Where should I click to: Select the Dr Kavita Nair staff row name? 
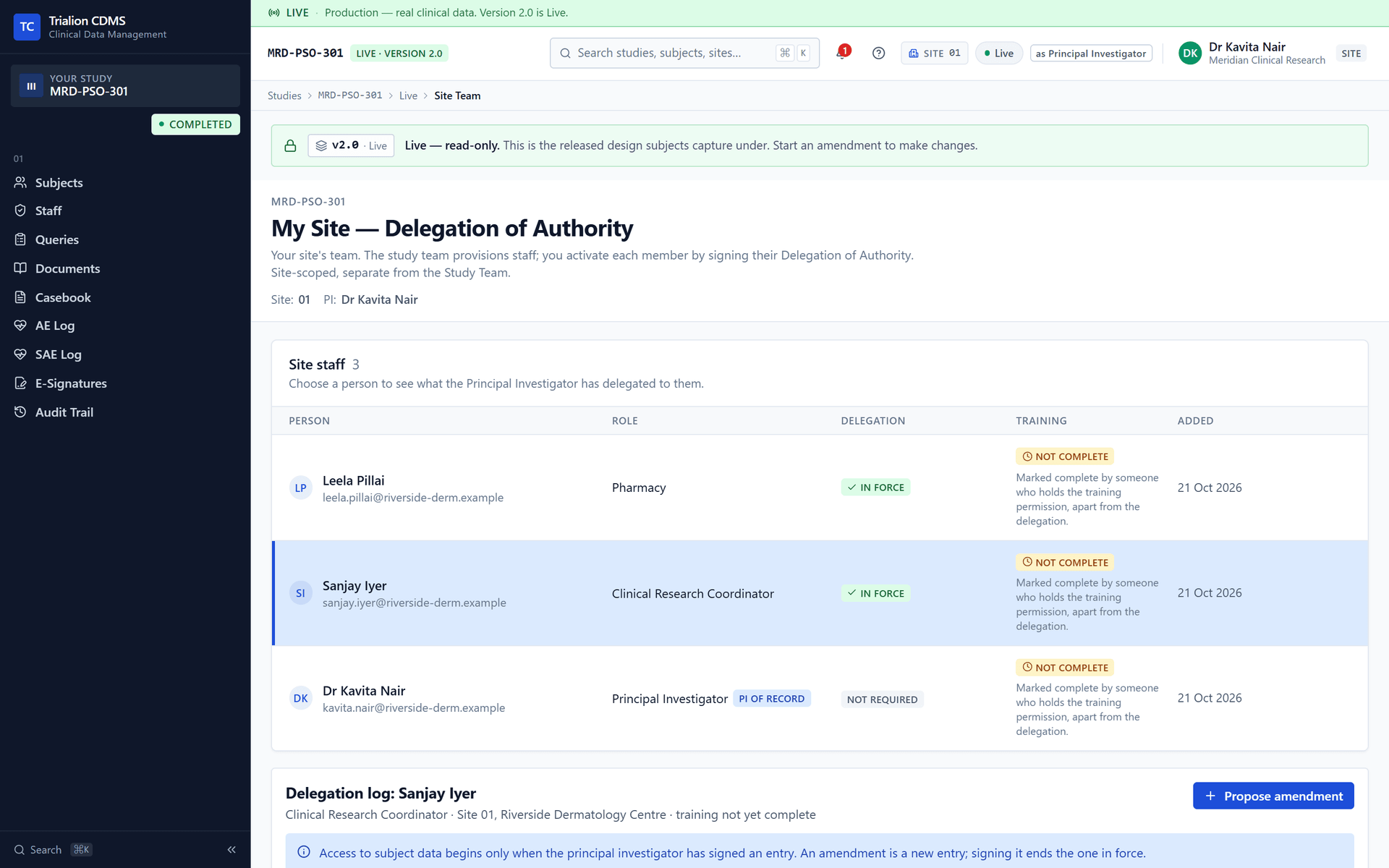point(364,691)
